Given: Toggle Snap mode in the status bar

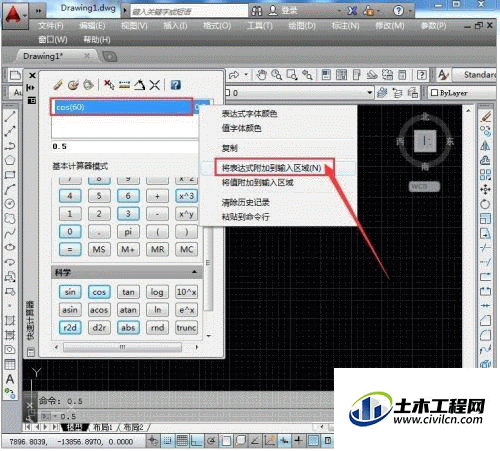Looking at the screenshot, I should click(x=167, y=441).
